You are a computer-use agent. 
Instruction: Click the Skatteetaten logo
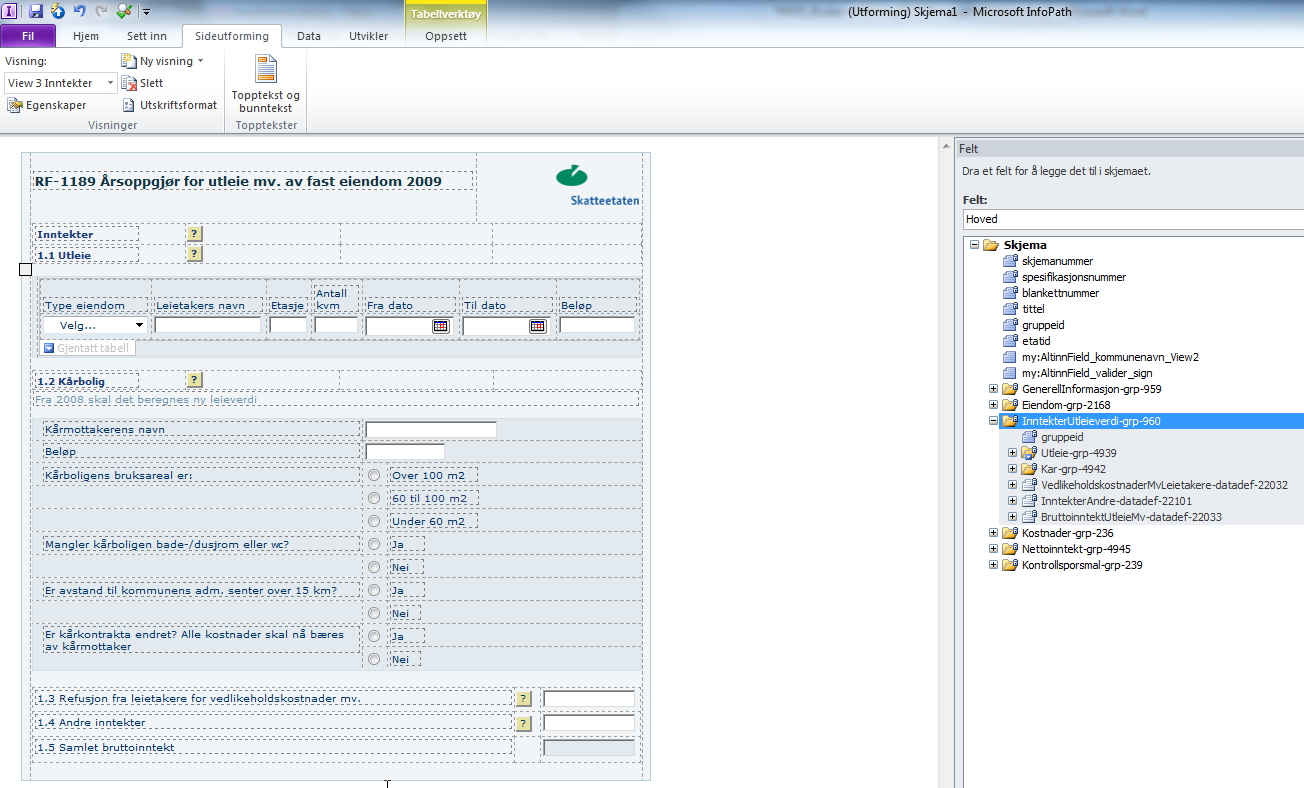pos(598,185)
